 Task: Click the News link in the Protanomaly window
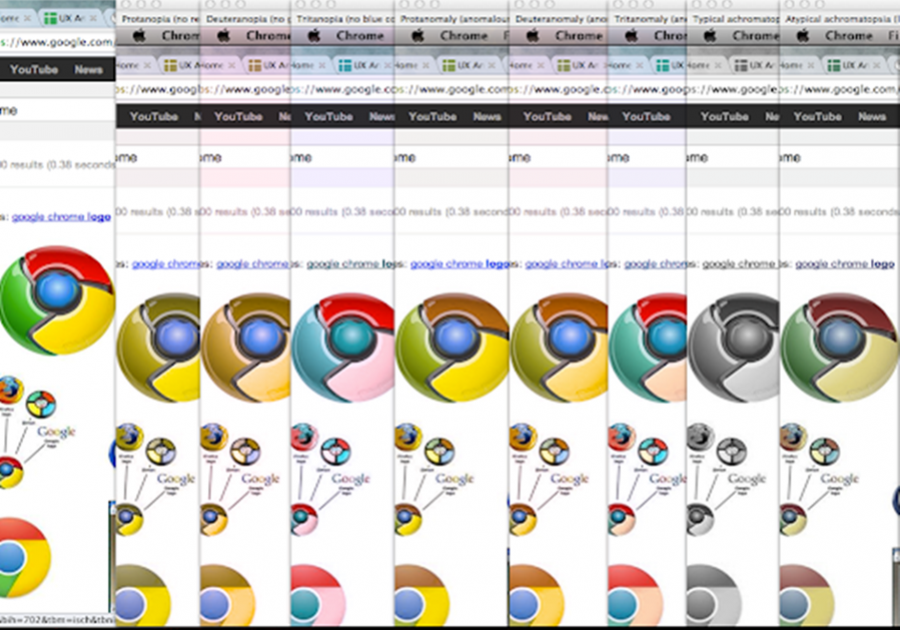click(487, 116)
